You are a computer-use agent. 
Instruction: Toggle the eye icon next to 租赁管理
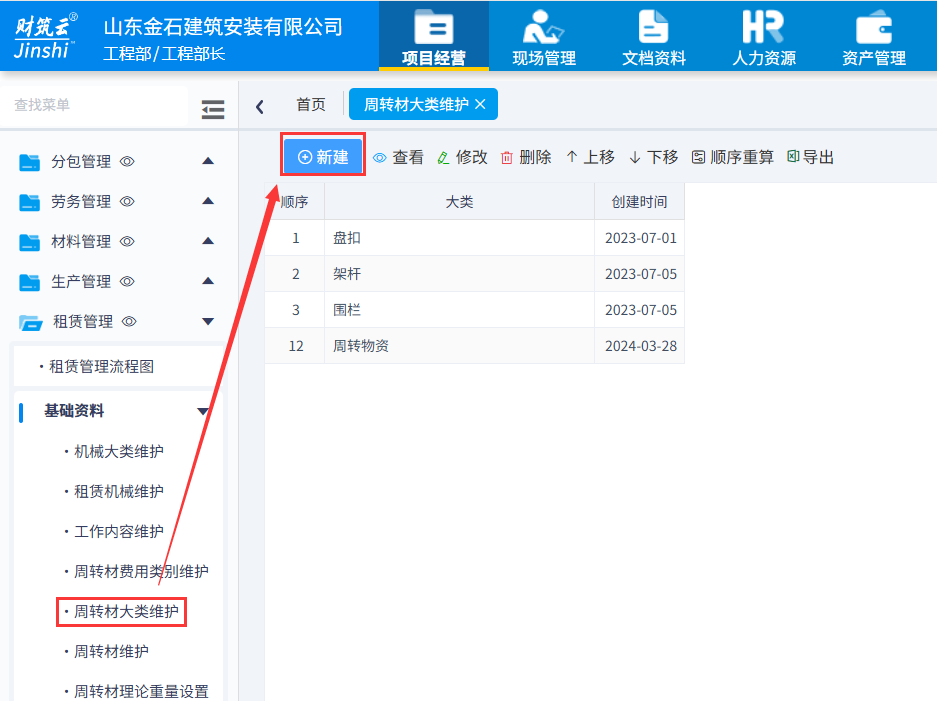click(129, 322)
